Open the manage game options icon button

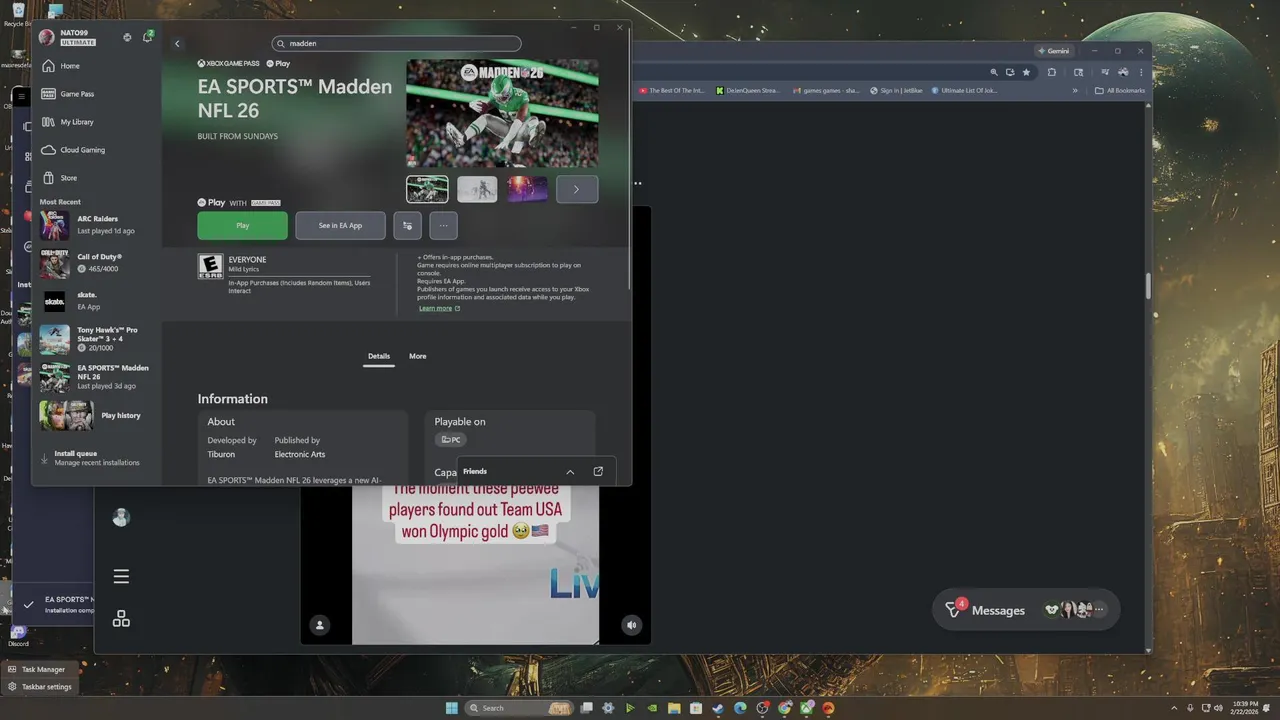point(407,226)
